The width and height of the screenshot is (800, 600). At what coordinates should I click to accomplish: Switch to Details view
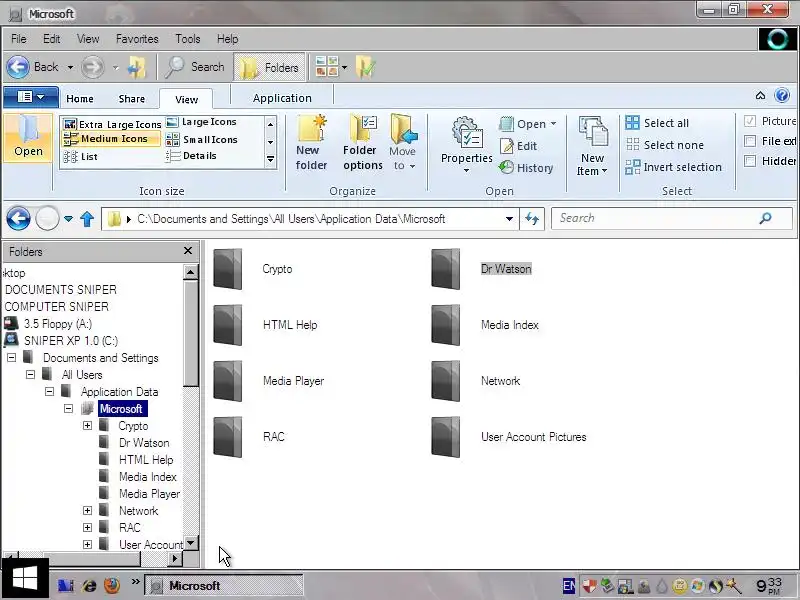tap(191, 156)
